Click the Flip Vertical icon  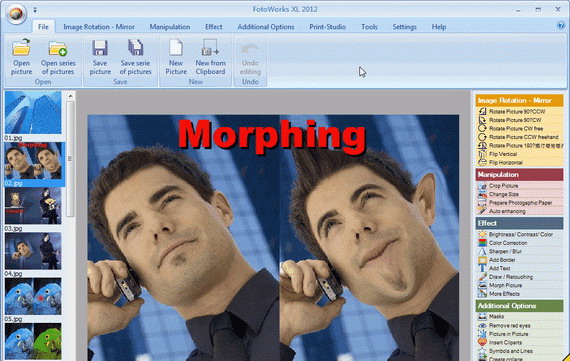[x=482, y=154]
